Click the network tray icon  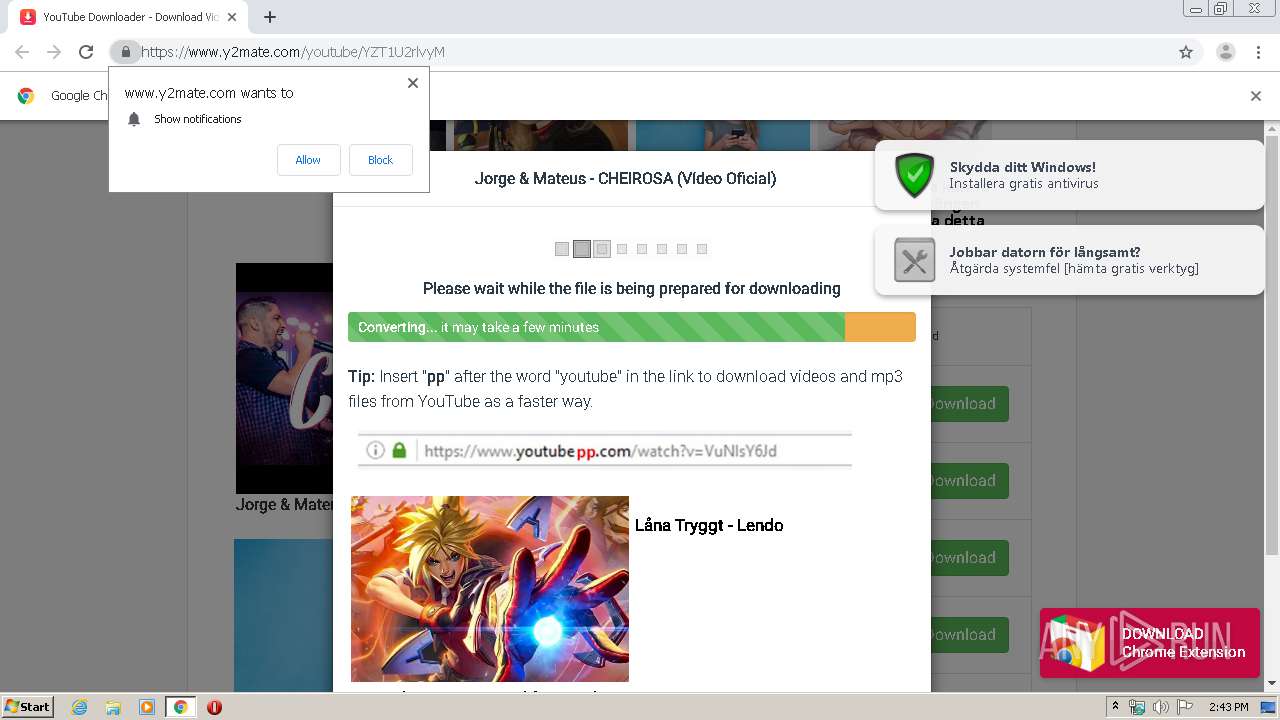tap(1137, 707)
